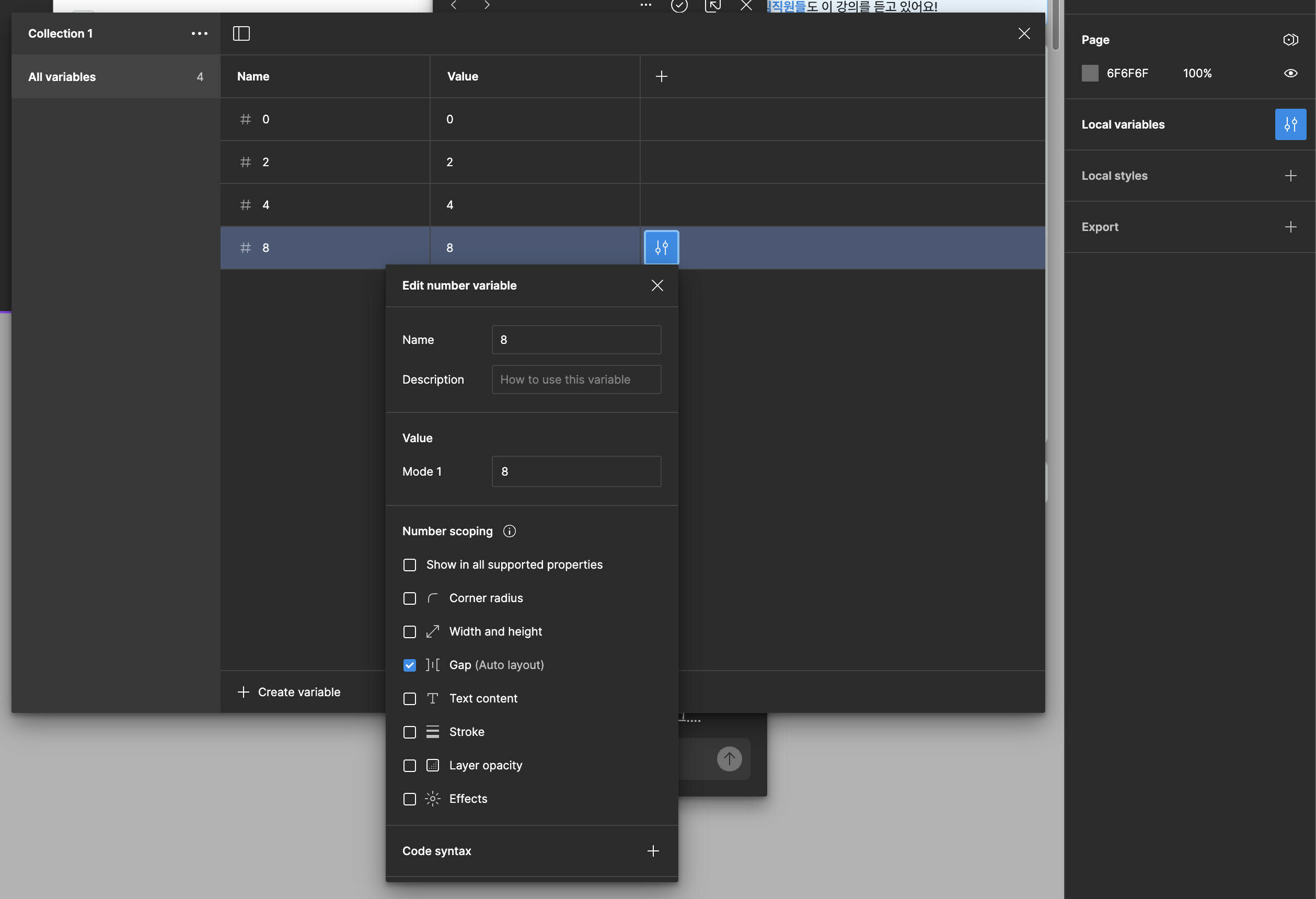Open Number scoping info icon
The height and width of the screenshot is (899, 1316).
pos(509,531)
